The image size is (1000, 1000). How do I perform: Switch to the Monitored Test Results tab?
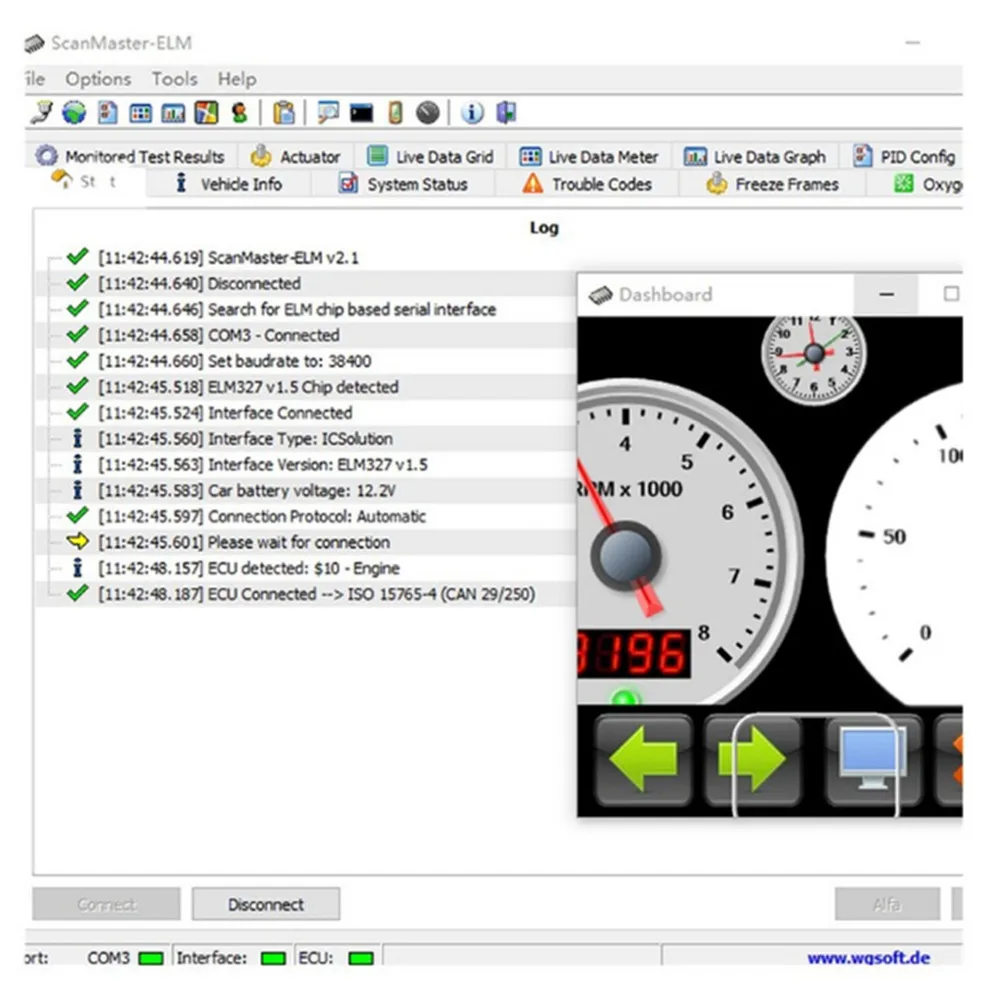coord(131,156)
